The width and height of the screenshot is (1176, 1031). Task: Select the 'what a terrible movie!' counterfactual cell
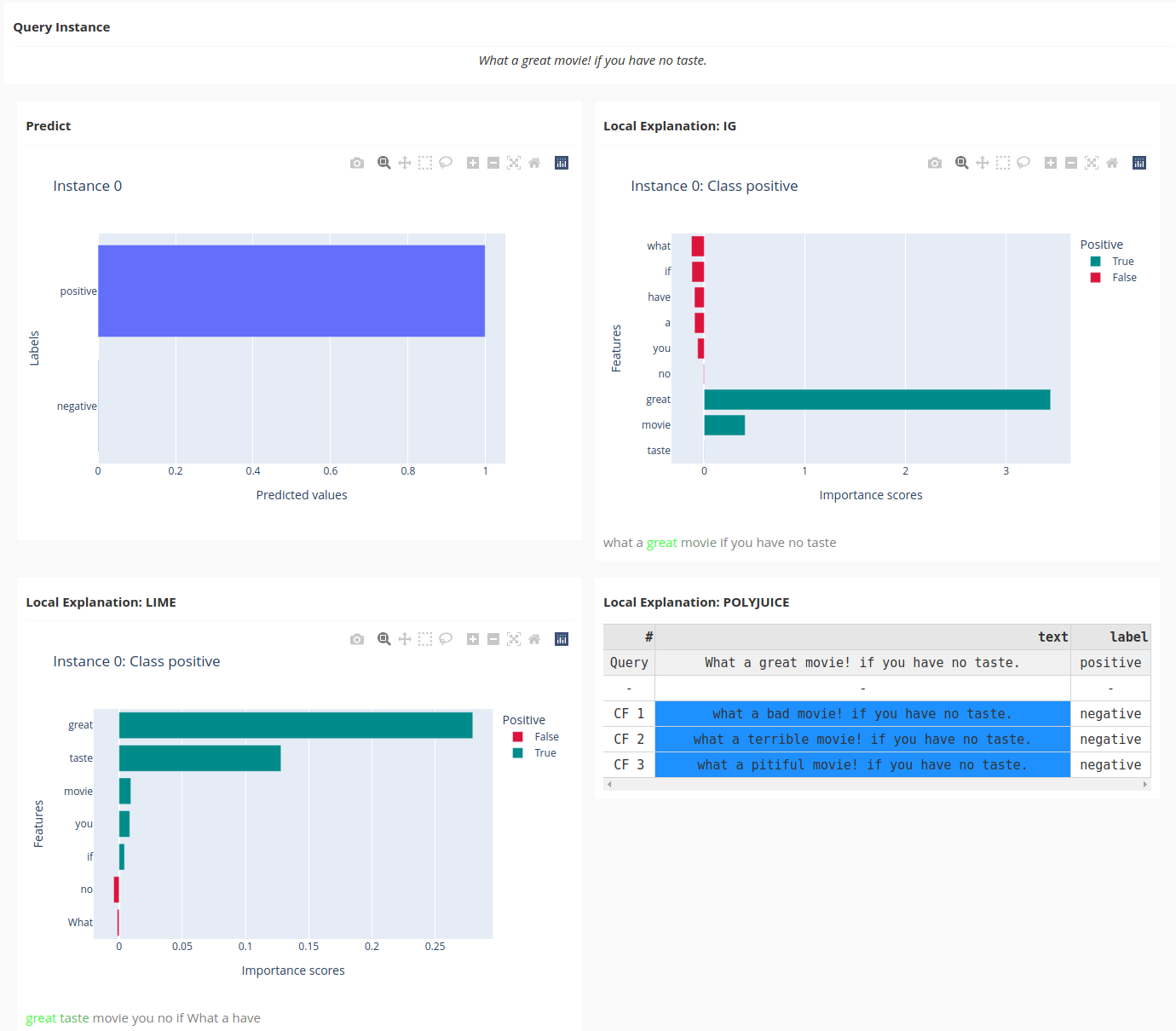coord(862,740)
